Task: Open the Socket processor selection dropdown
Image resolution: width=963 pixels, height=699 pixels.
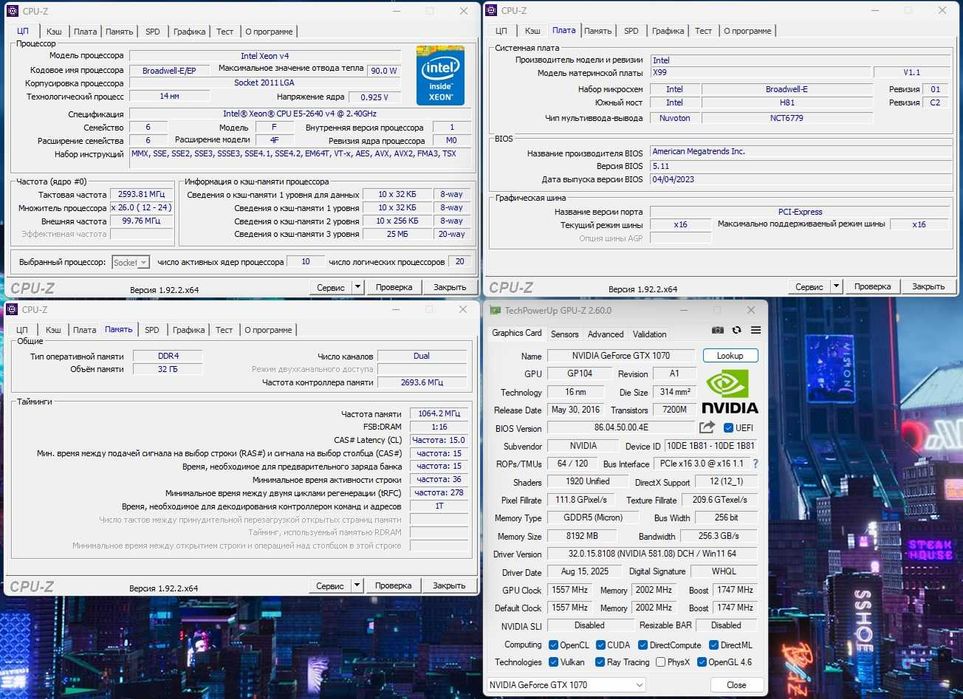Action: click(131, 262)
